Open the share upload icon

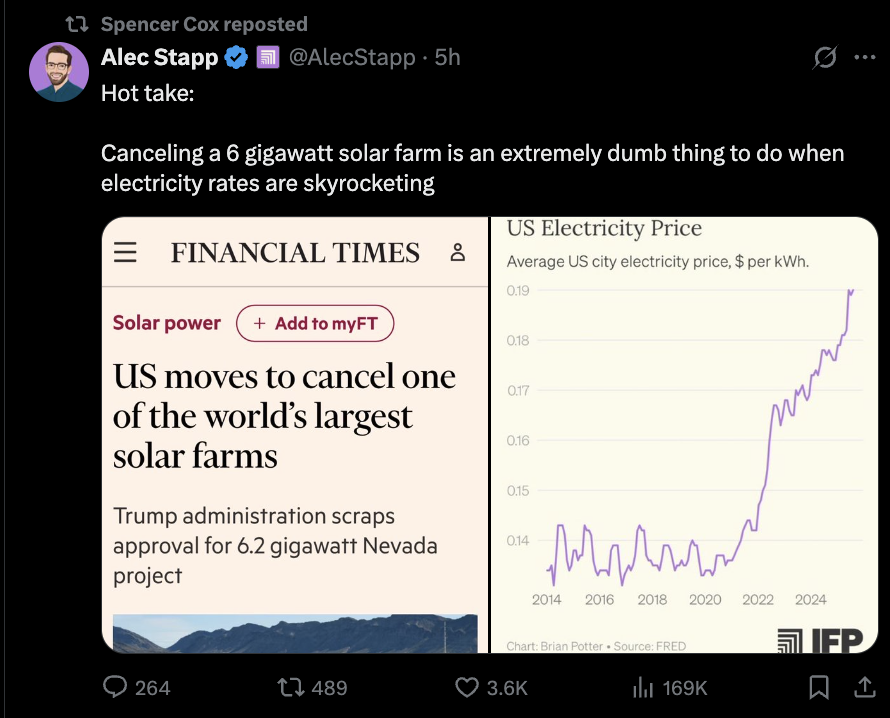click(864, 687)
